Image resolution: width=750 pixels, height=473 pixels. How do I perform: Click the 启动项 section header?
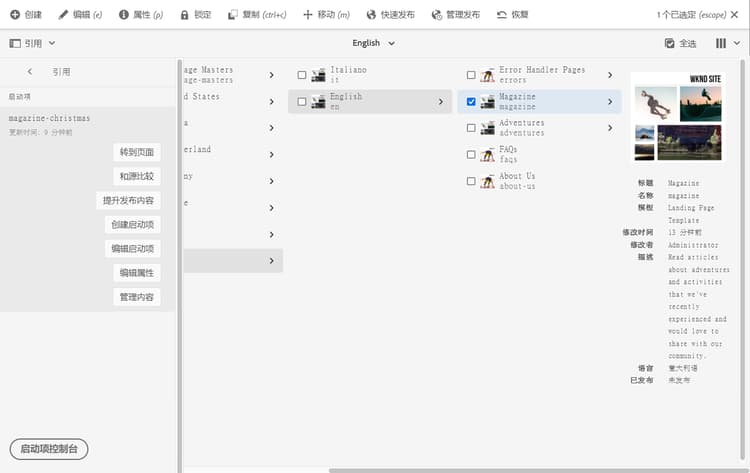(20, 97)
